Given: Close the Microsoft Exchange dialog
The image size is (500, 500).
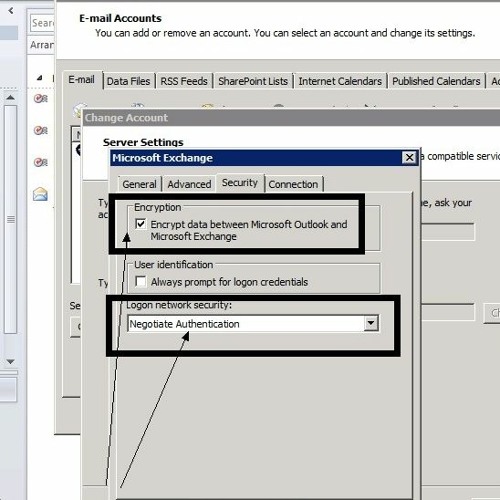Looking at the screenshot, I should (409, 157).
